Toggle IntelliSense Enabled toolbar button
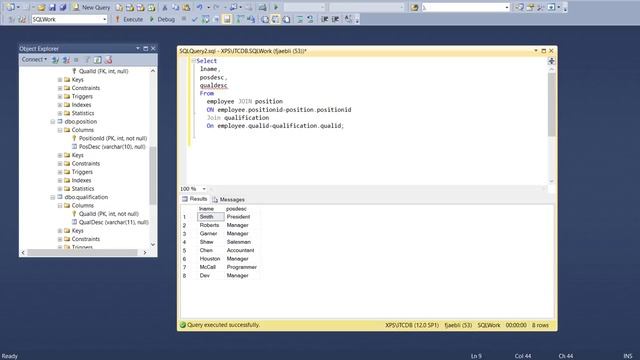Viewport: 640px width, 360px height. click(x=227, y=19)
